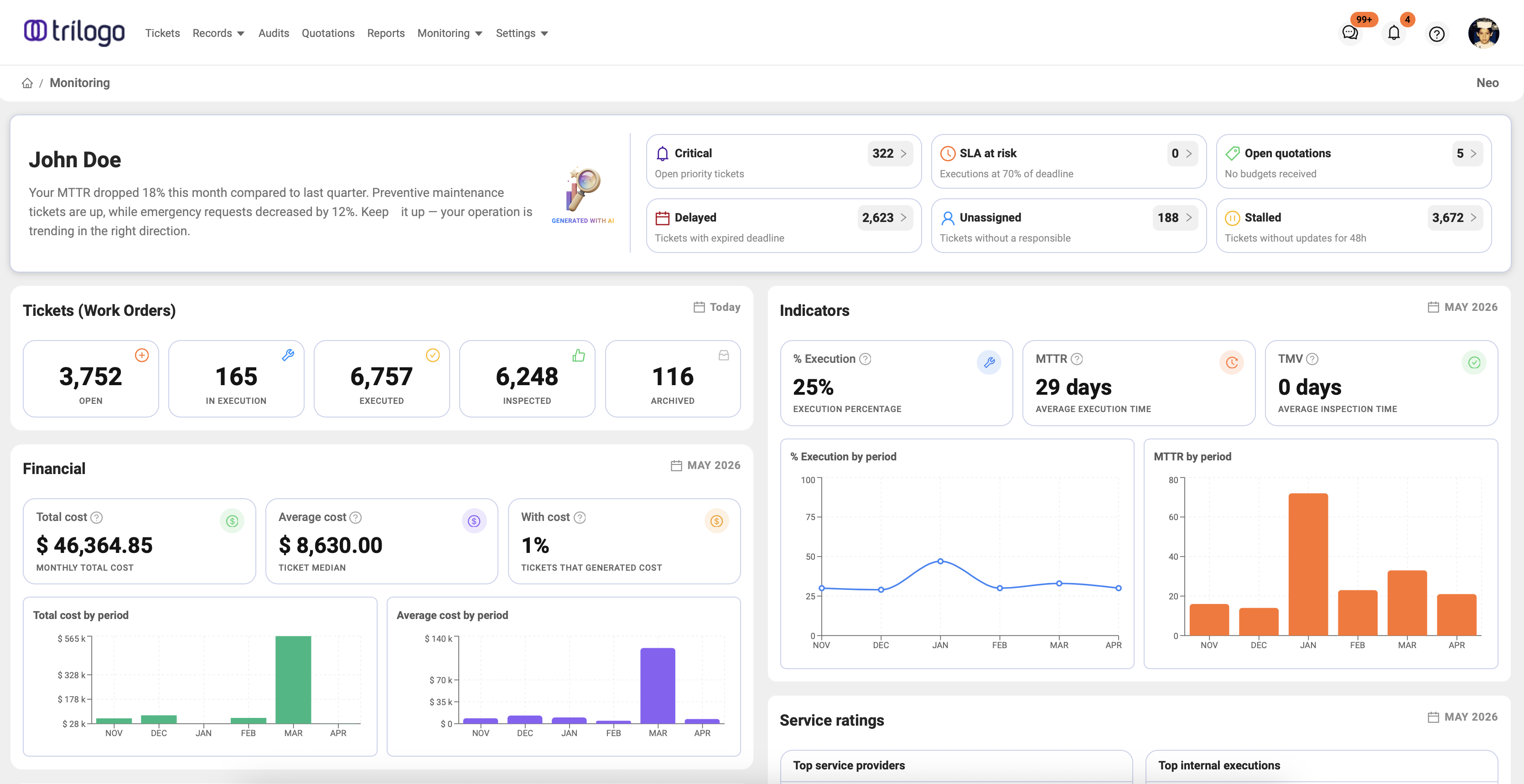The height and width of the screenshot is (784, 1524).
Task: Click the TMV help icon
Action: point(1312,359)
